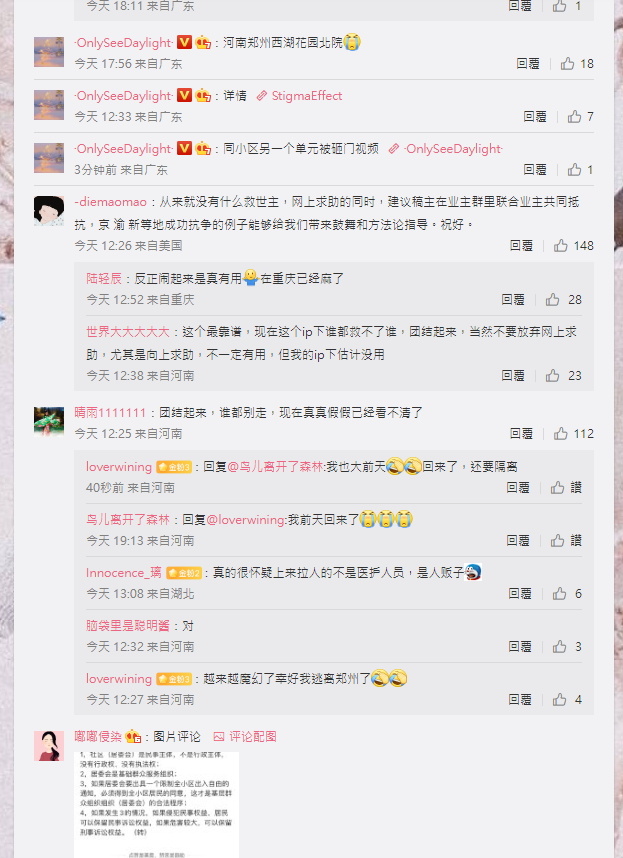The image size is (623, 858).
Task: Reply to 鸟儿离开了森林's comment
Action: click(517, 541)
